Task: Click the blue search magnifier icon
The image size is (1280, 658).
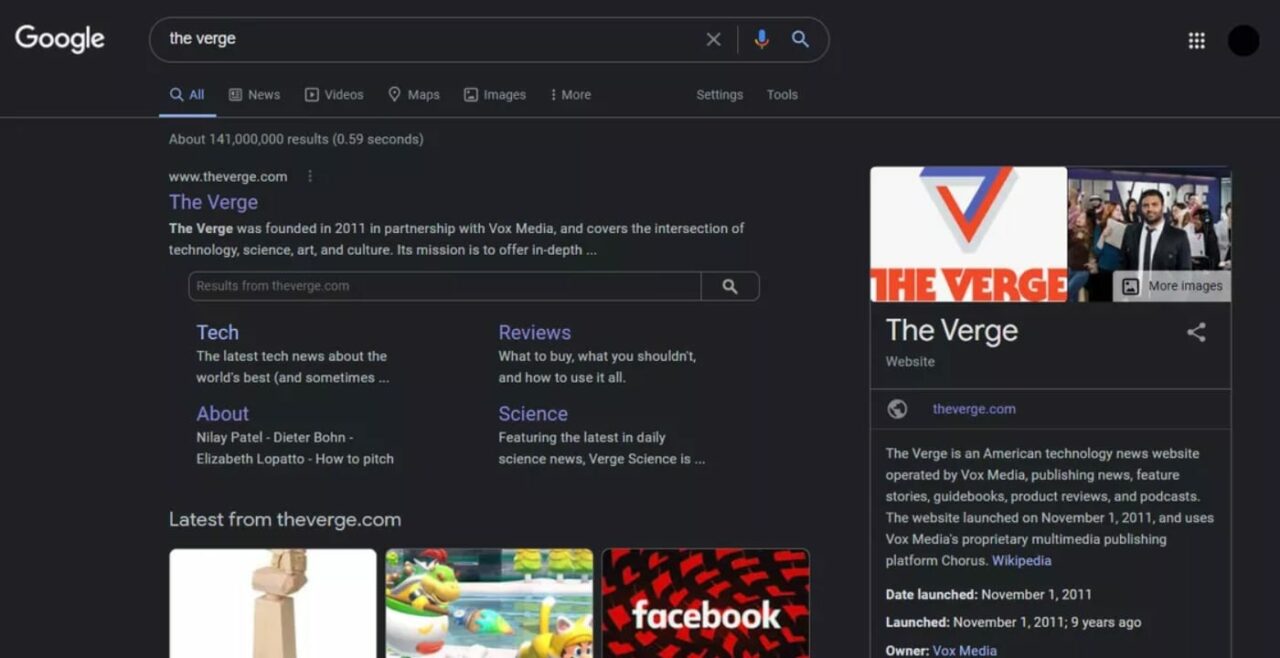Action: [x=800, y=39]
